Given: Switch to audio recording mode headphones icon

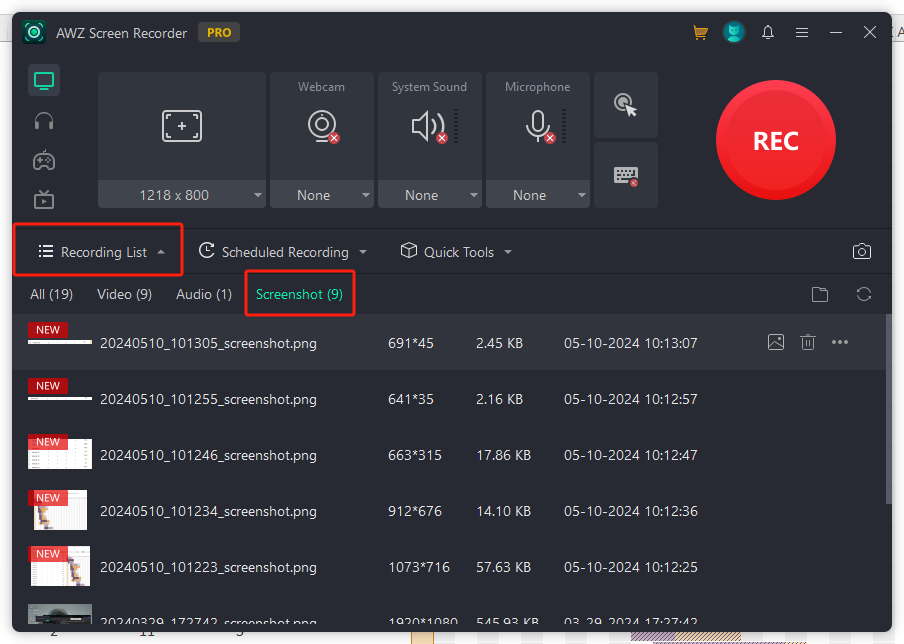Looking at the screenshot, I should point(44,121).
